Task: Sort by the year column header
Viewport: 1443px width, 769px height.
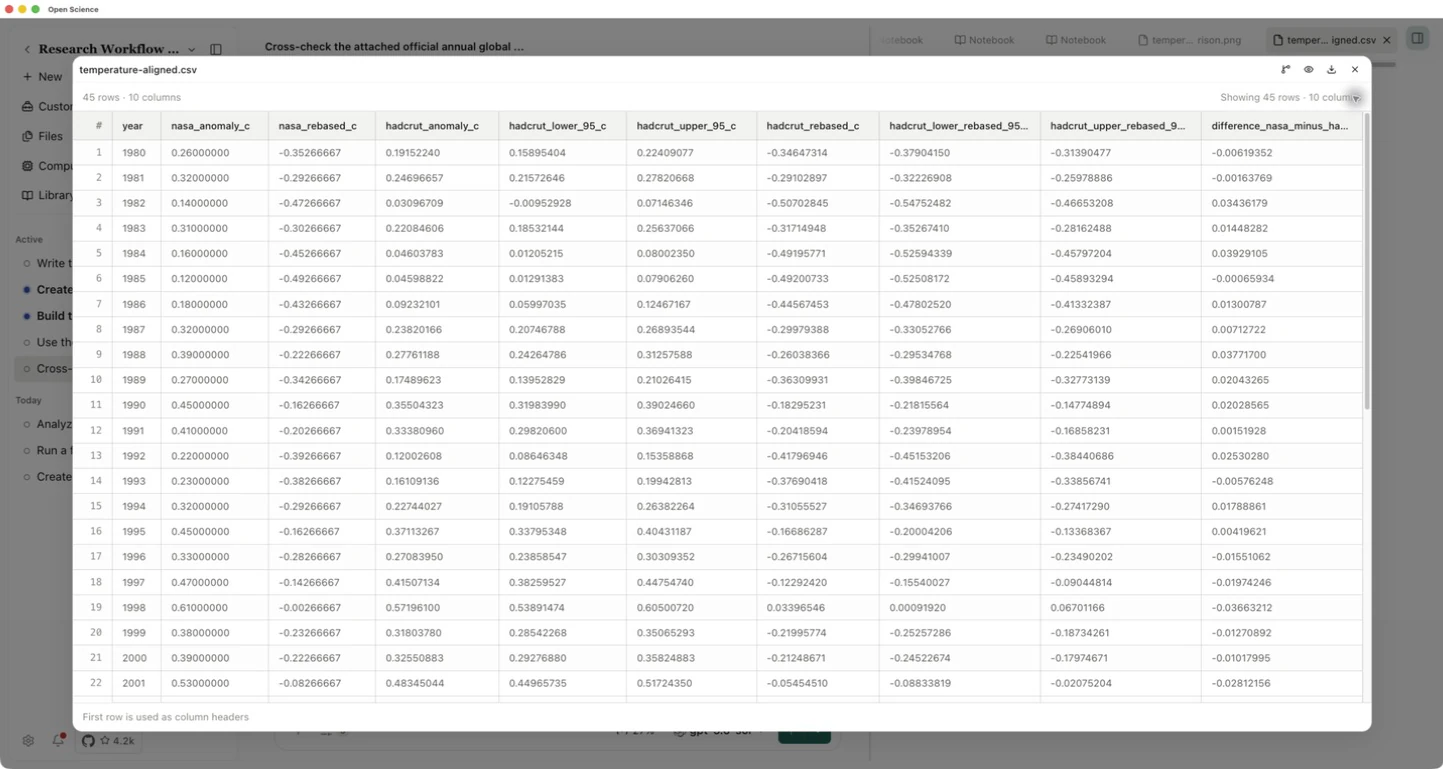Action: (136, 126)
